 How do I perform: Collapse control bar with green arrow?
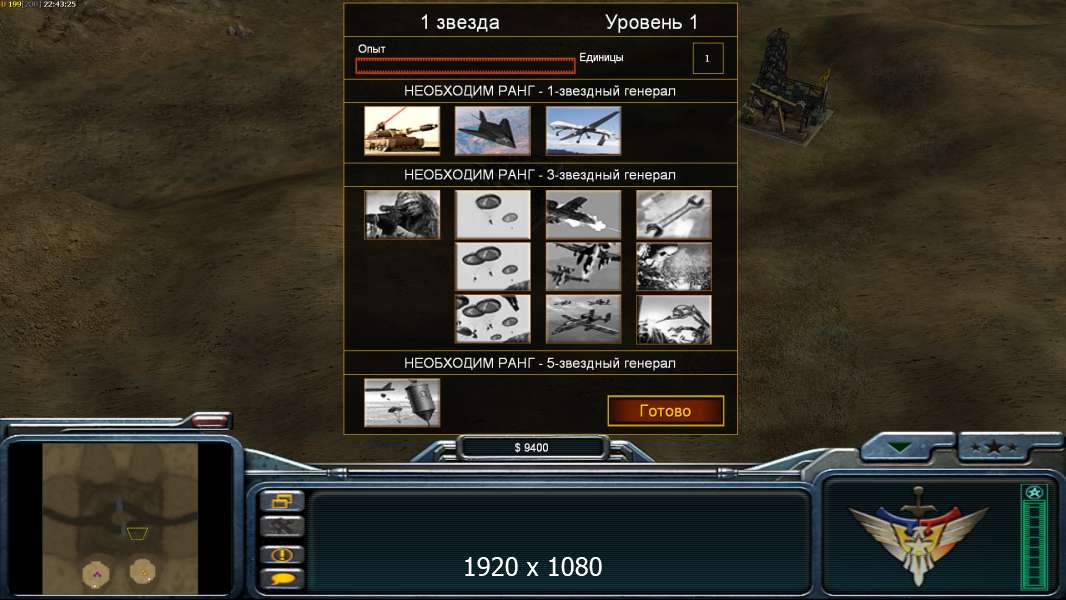(x=901, y=447)
